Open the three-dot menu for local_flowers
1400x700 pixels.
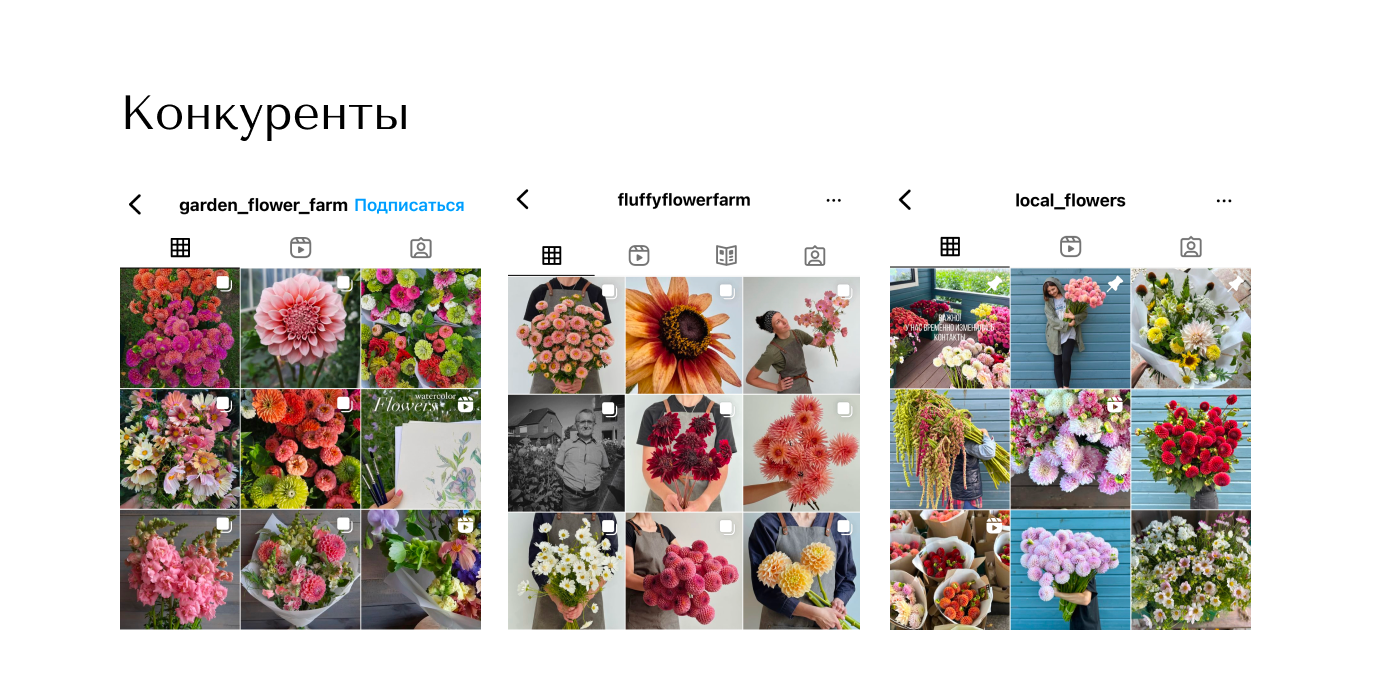coord(1224,201)
